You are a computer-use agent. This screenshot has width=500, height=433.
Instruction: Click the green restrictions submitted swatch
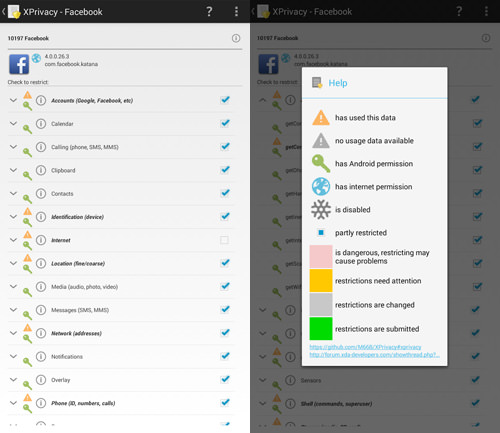coord(321,329)
